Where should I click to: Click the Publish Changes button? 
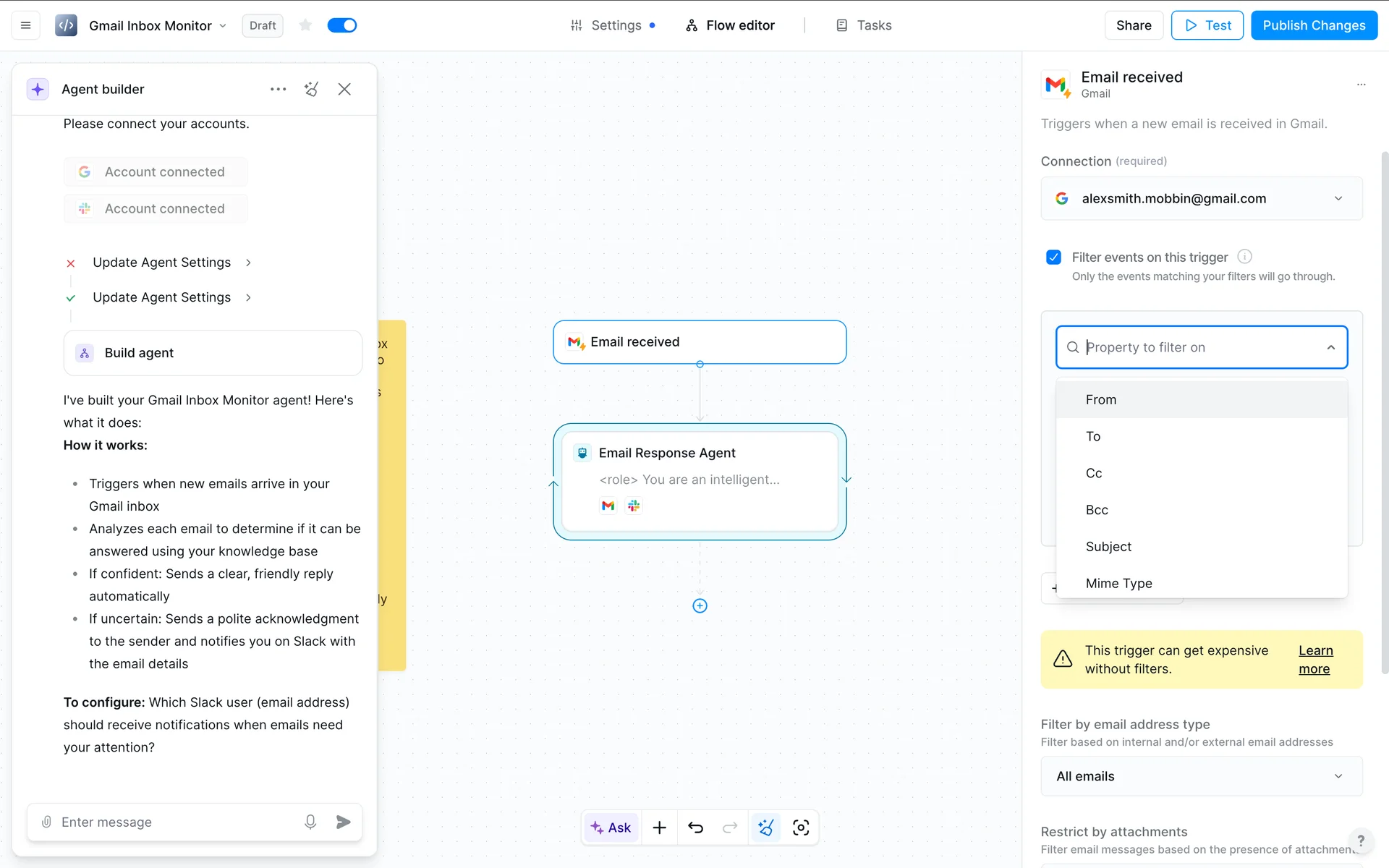point(1314,25)
